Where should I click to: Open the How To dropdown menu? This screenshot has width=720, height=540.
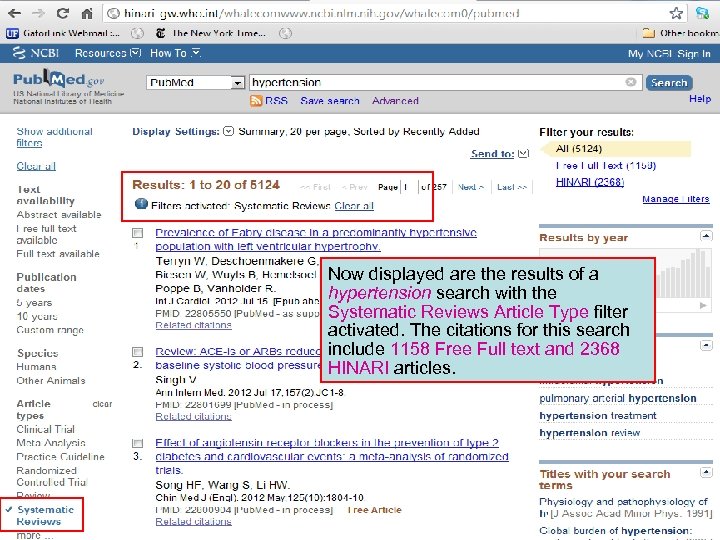175,53
